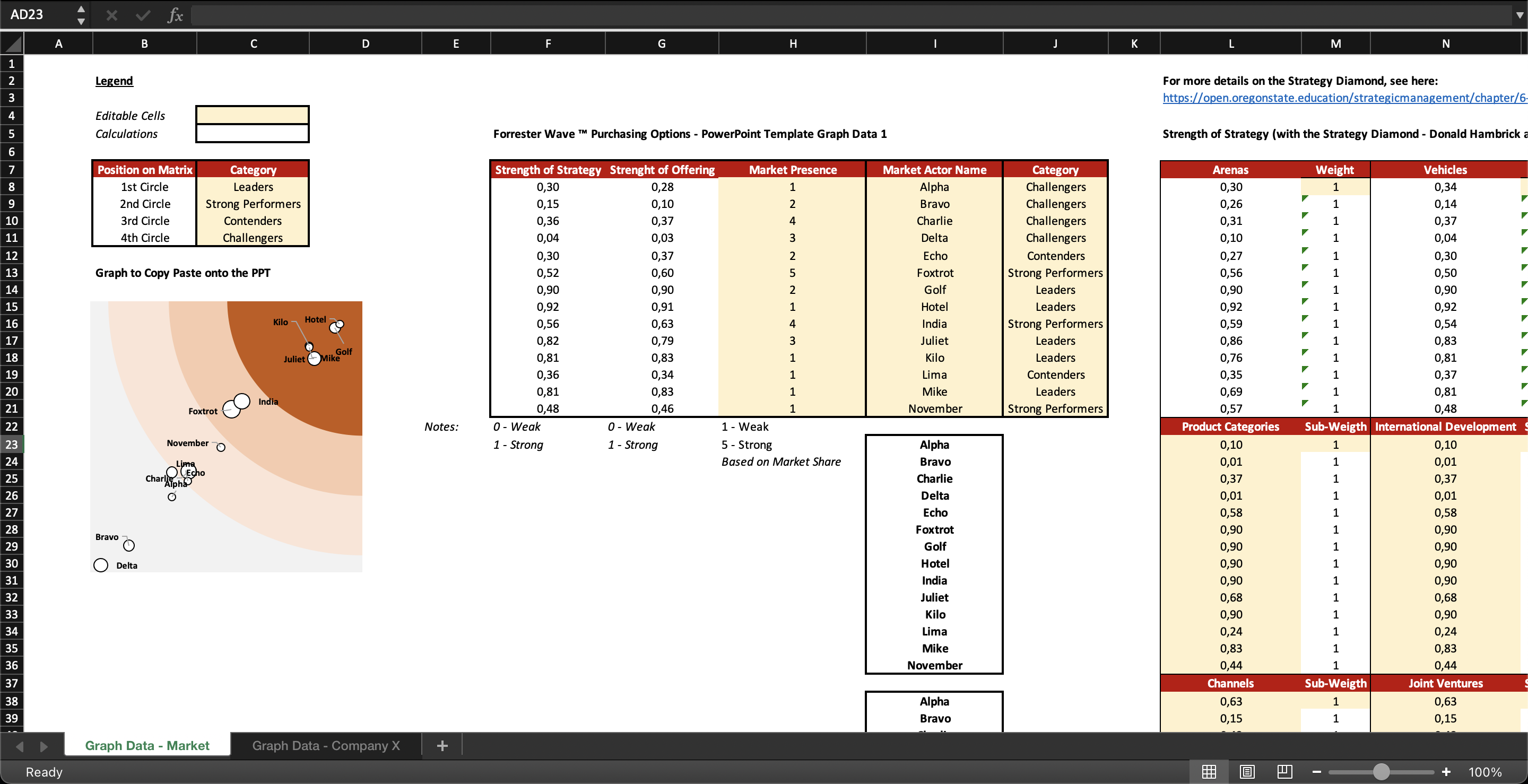Switch to Normal view icon
Viewport: 1528px width, 784px height.
[1209, 772]
